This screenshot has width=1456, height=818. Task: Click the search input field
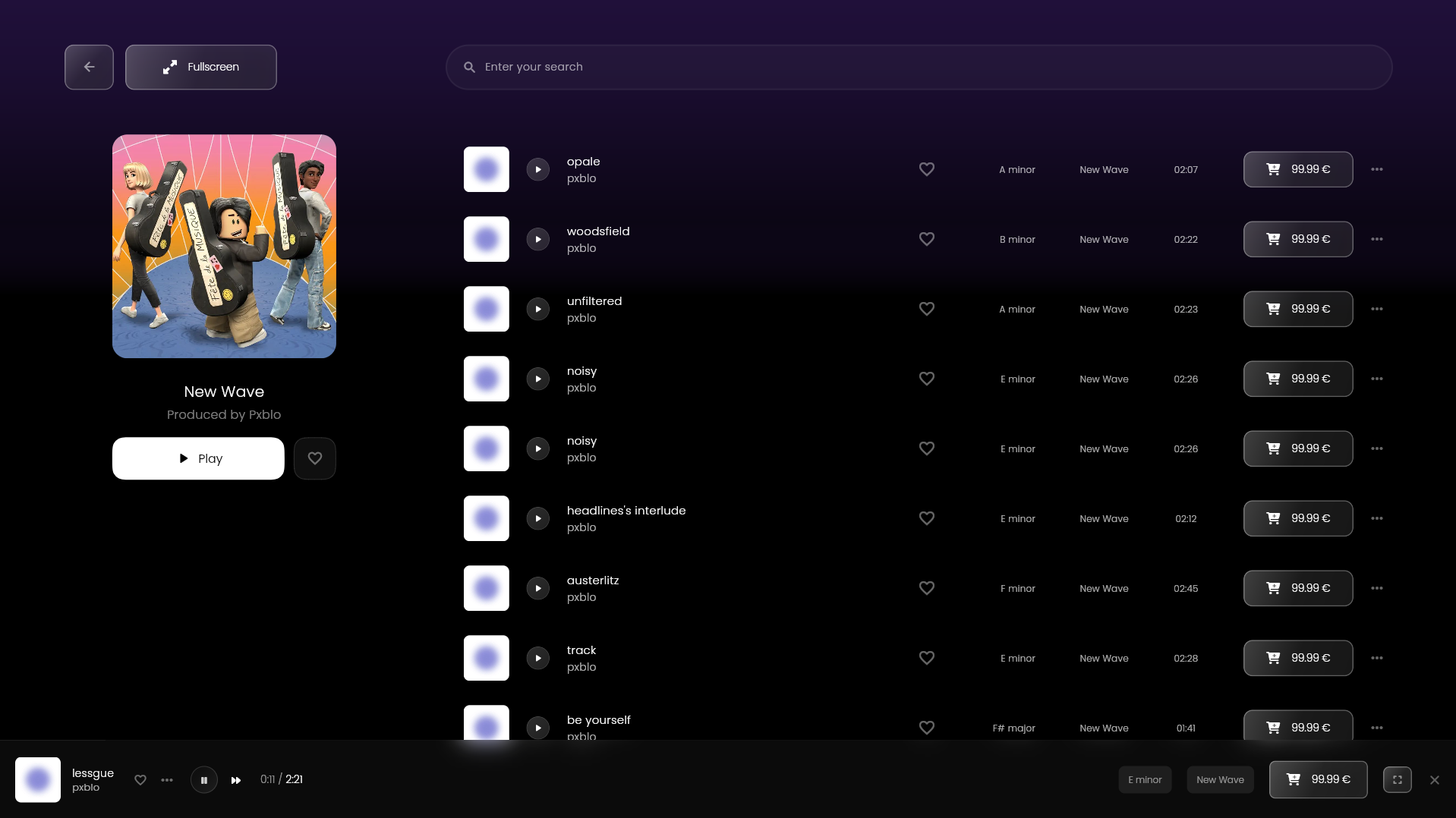point(919,67)
